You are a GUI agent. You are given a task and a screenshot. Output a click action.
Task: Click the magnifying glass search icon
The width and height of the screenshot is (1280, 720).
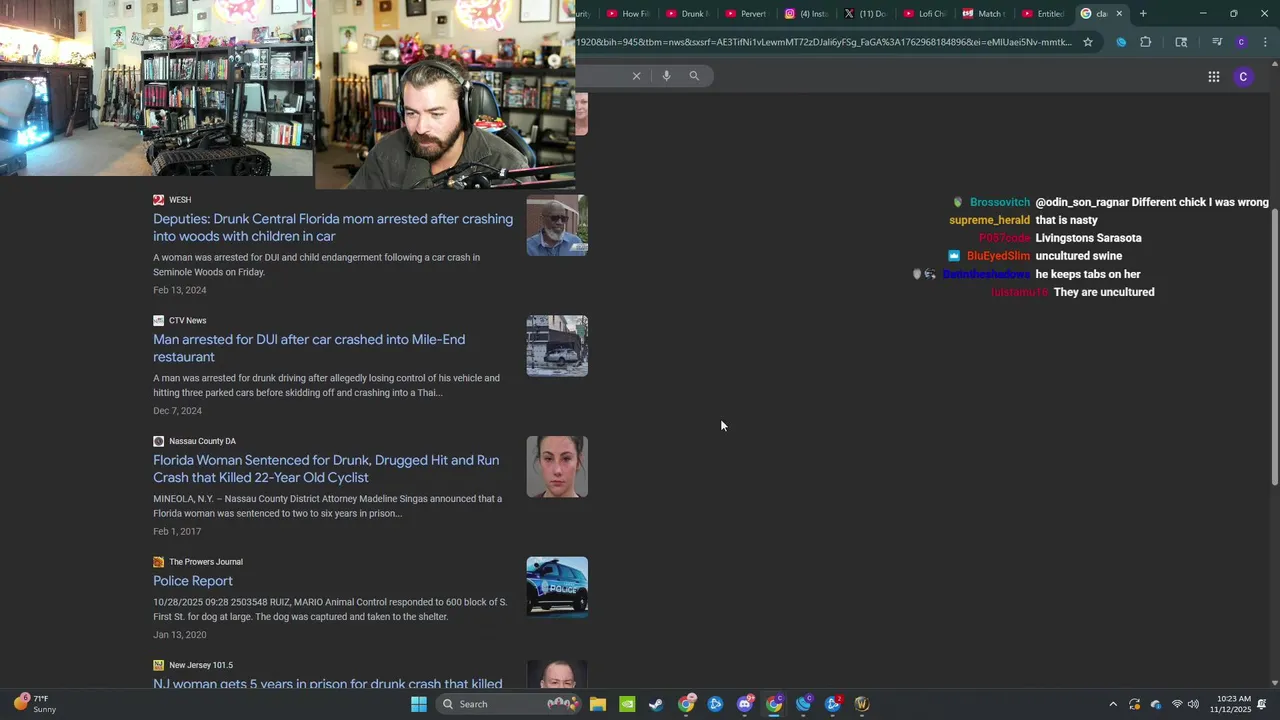coord(694,76)
